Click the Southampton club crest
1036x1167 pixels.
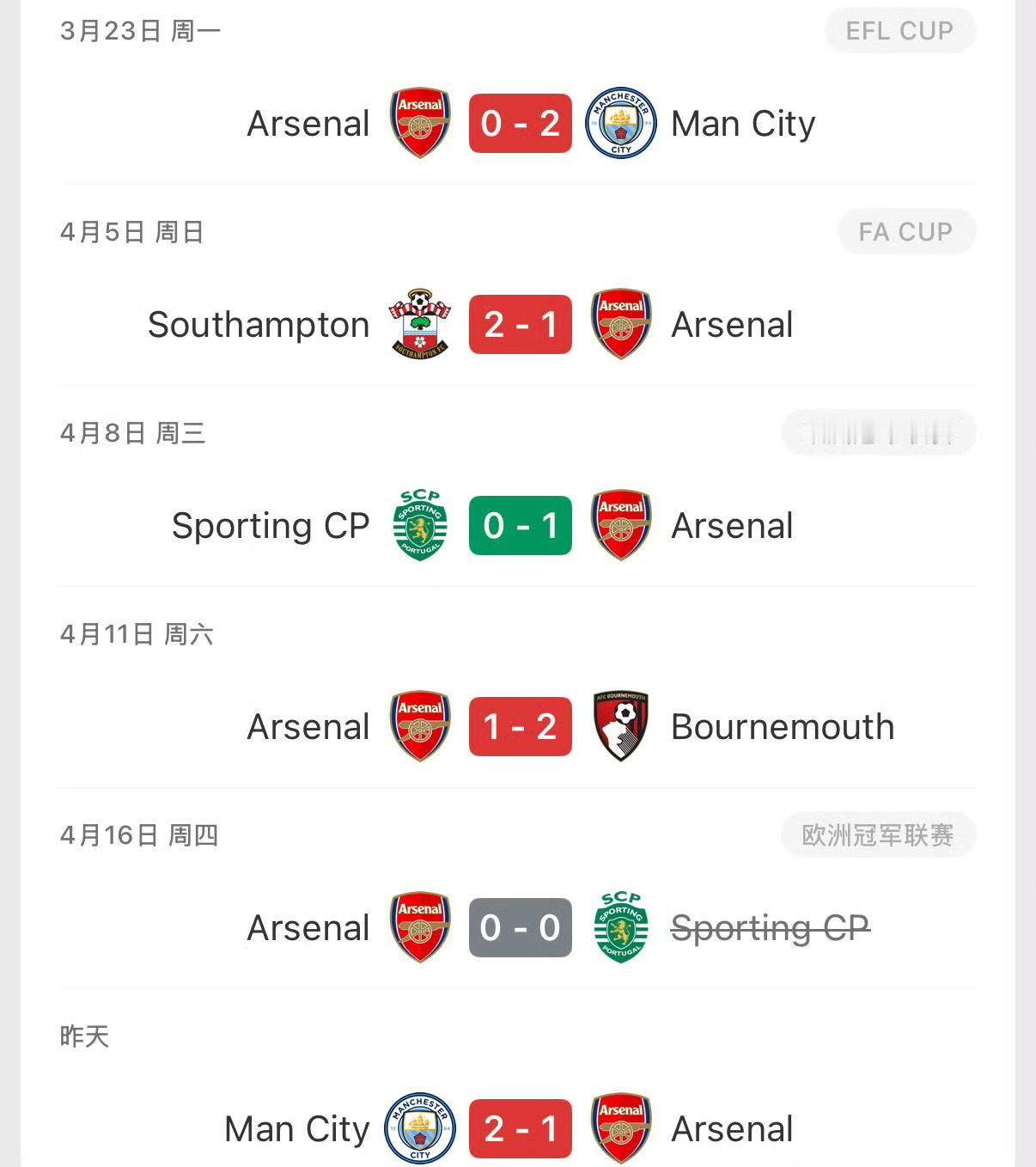coord(420,324)
